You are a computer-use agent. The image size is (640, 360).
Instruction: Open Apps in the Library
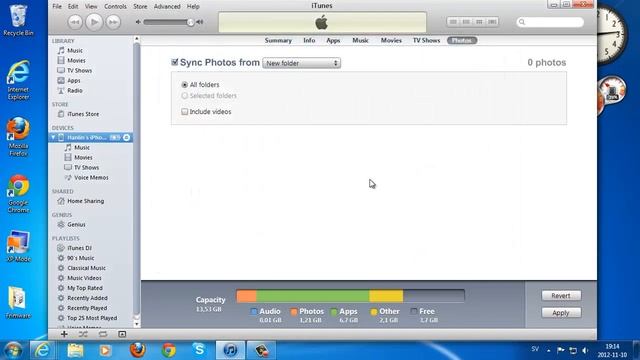[73, 80]
